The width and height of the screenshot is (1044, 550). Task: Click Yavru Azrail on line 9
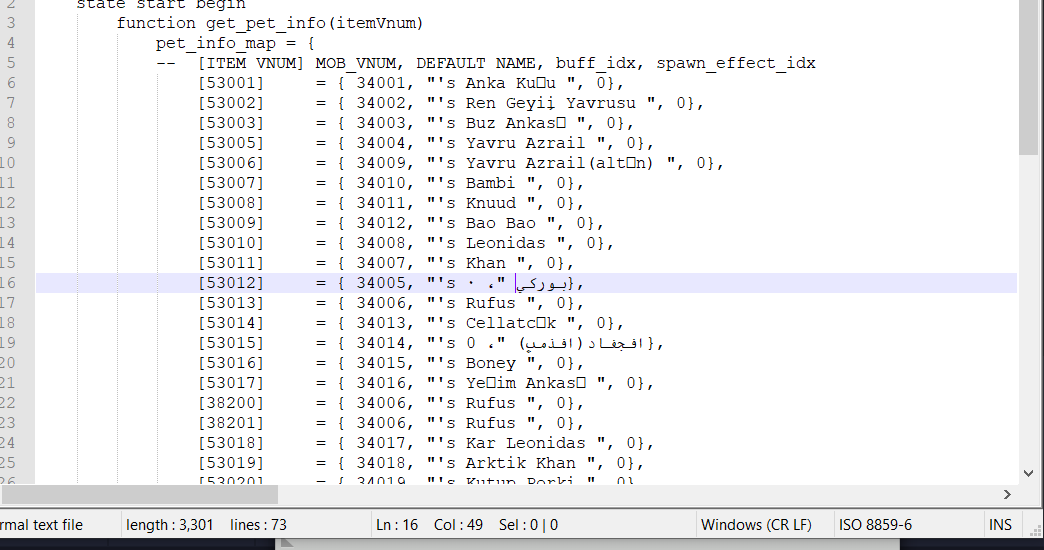[525, 143]
